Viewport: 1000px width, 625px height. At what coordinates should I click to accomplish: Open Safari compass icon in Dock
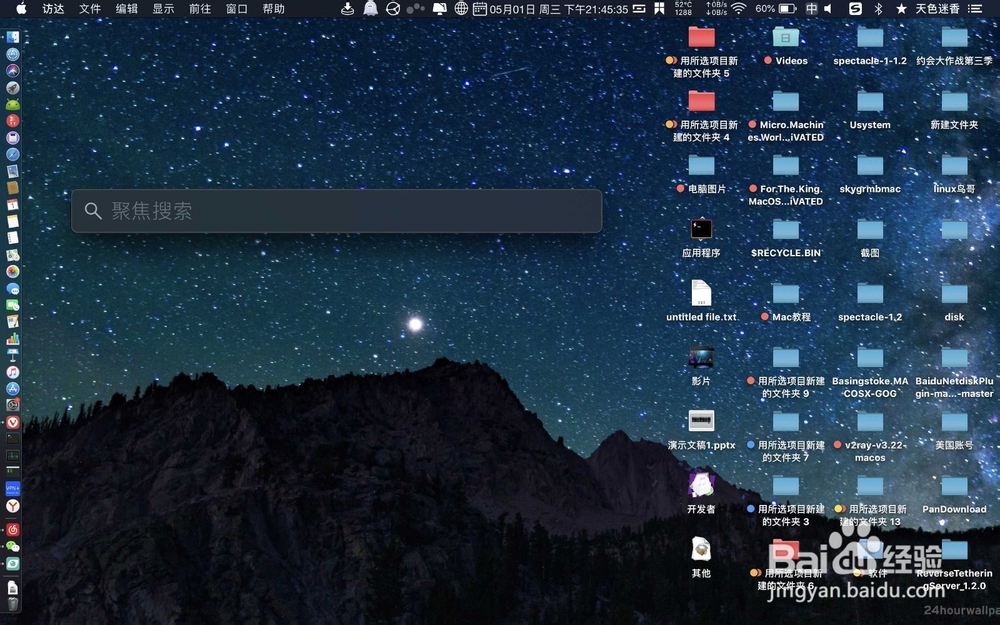[13, 154]
